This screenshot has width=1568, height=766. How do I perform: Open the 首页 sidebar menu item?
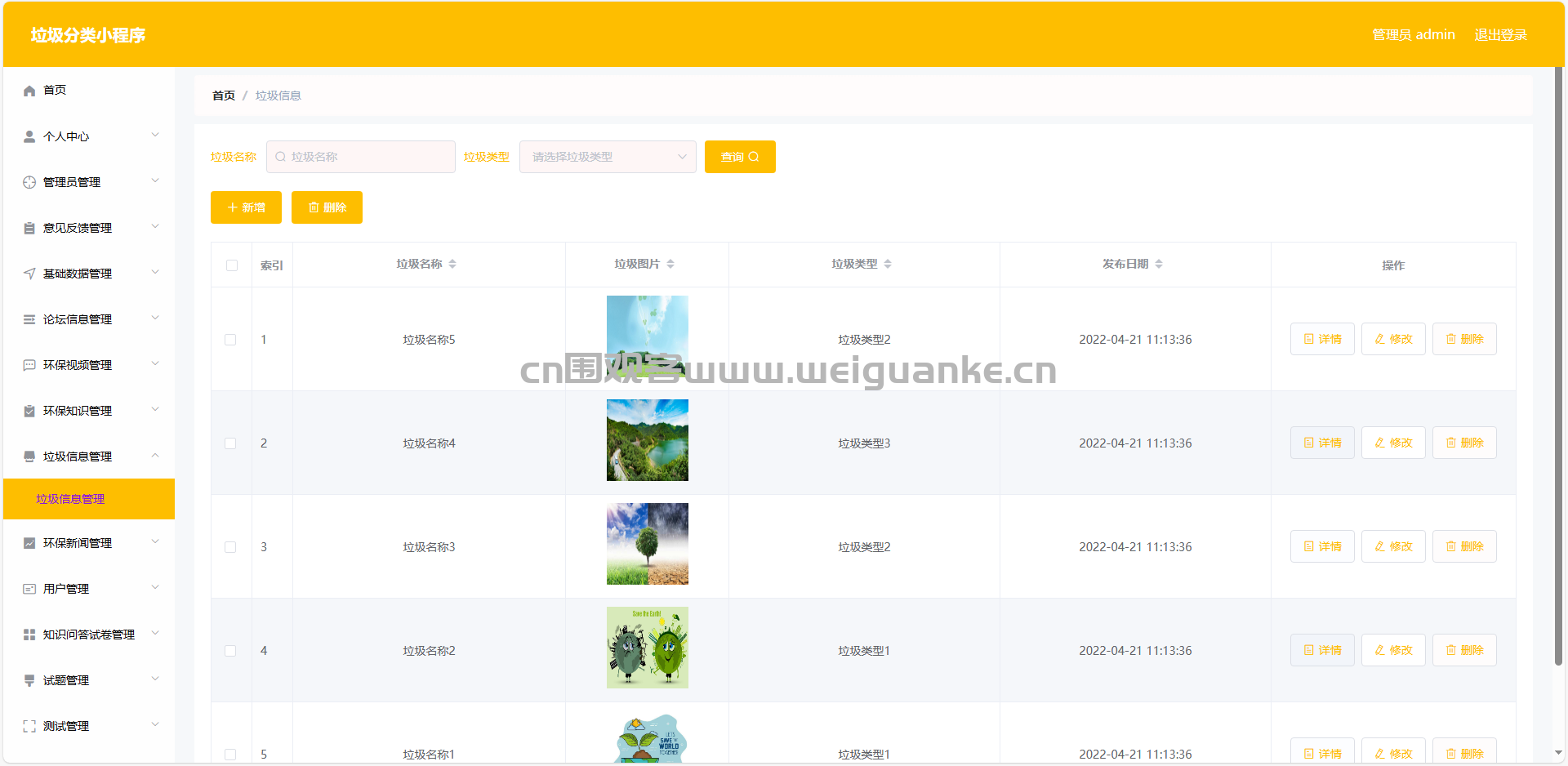point(89,91)
